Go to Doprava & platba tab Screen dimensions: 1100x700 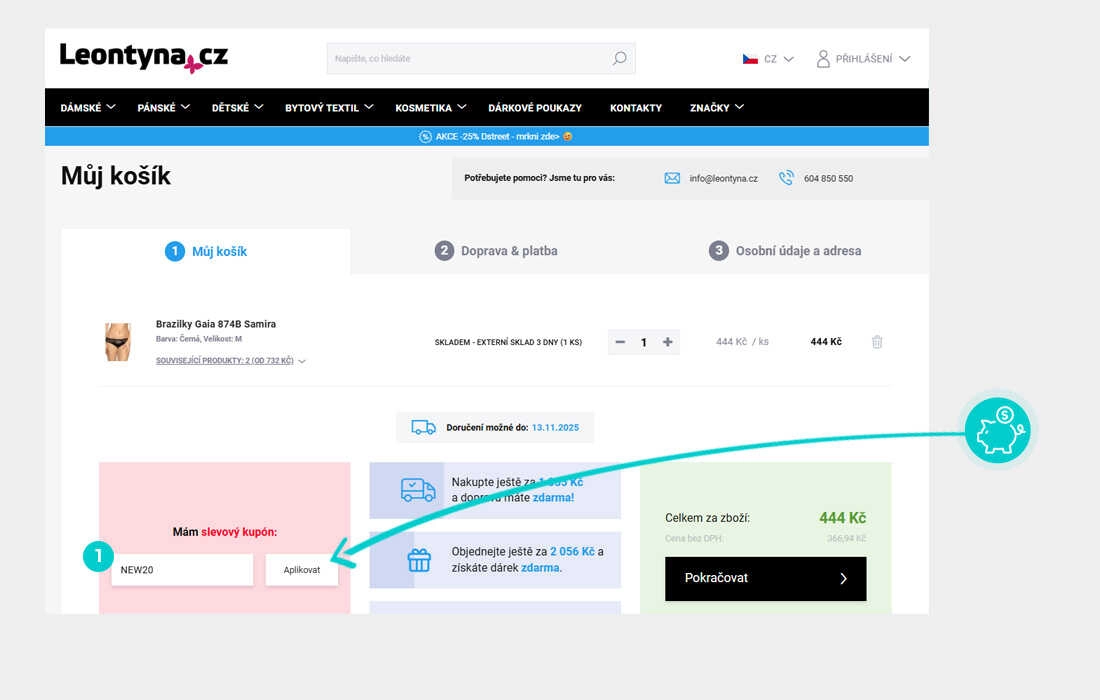[x=497, y=251]
